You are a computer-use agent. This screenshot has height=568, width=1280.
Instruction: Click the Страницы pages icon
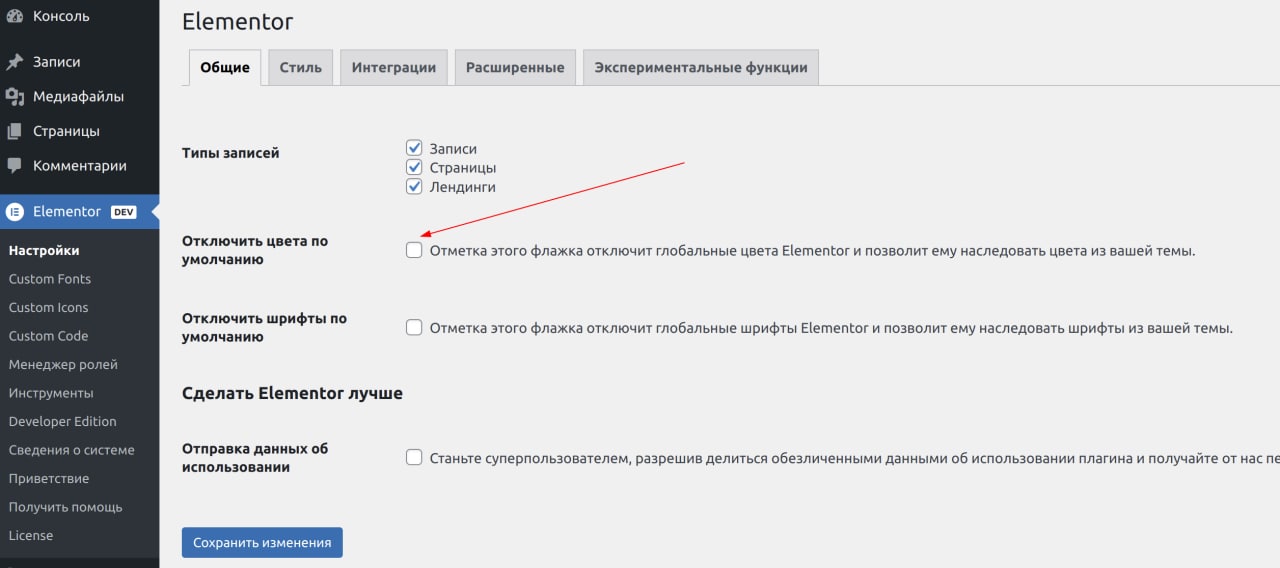(x=14, y=131)
